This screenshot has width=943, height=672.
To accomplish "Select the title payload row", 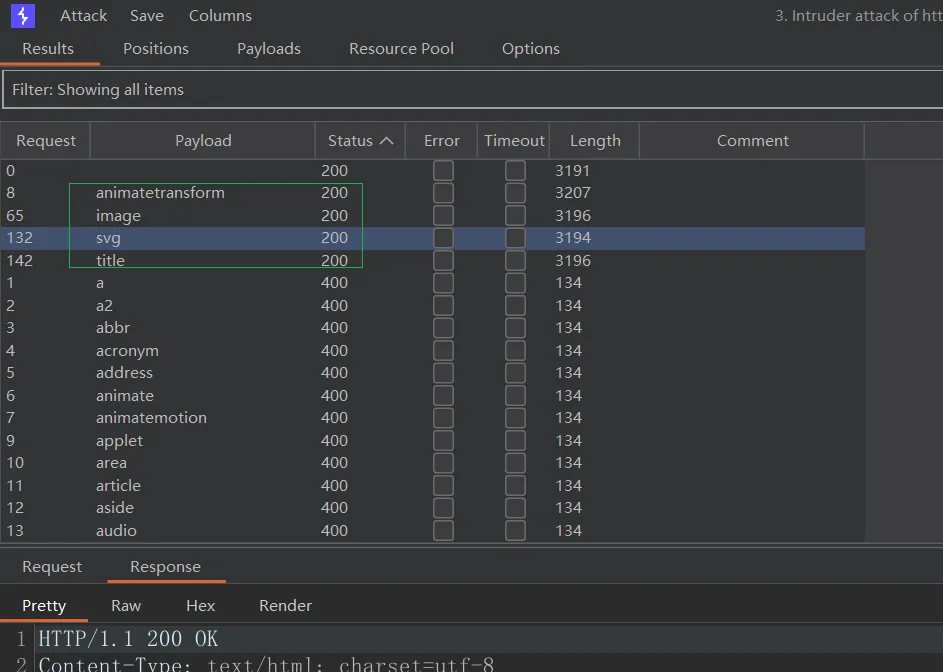I will [x=432, y=260].
